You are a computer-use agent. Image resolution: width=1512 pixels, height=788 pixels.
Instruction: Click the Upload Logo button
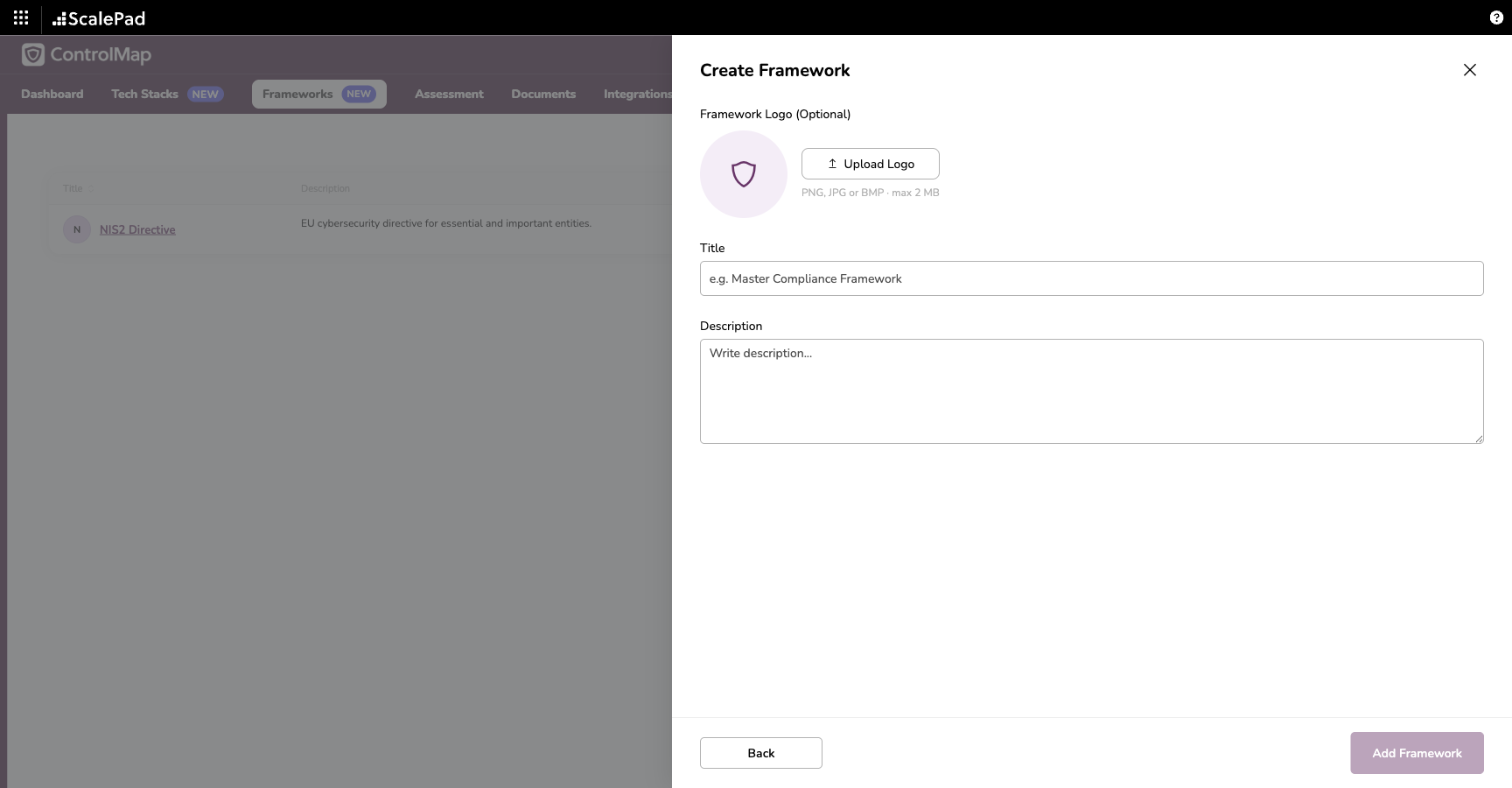point(871,164)
